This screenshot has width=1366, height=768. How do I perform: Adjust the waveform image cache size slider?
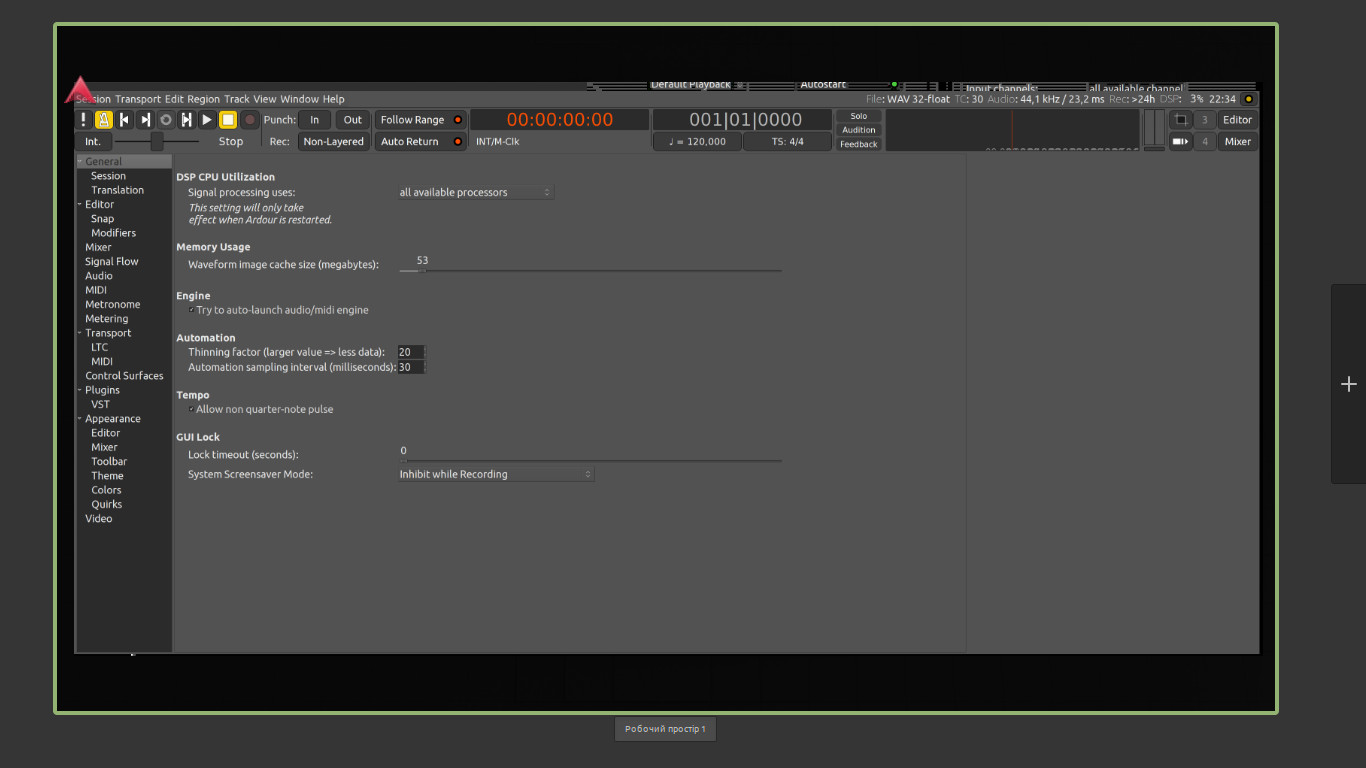point(422,270)
